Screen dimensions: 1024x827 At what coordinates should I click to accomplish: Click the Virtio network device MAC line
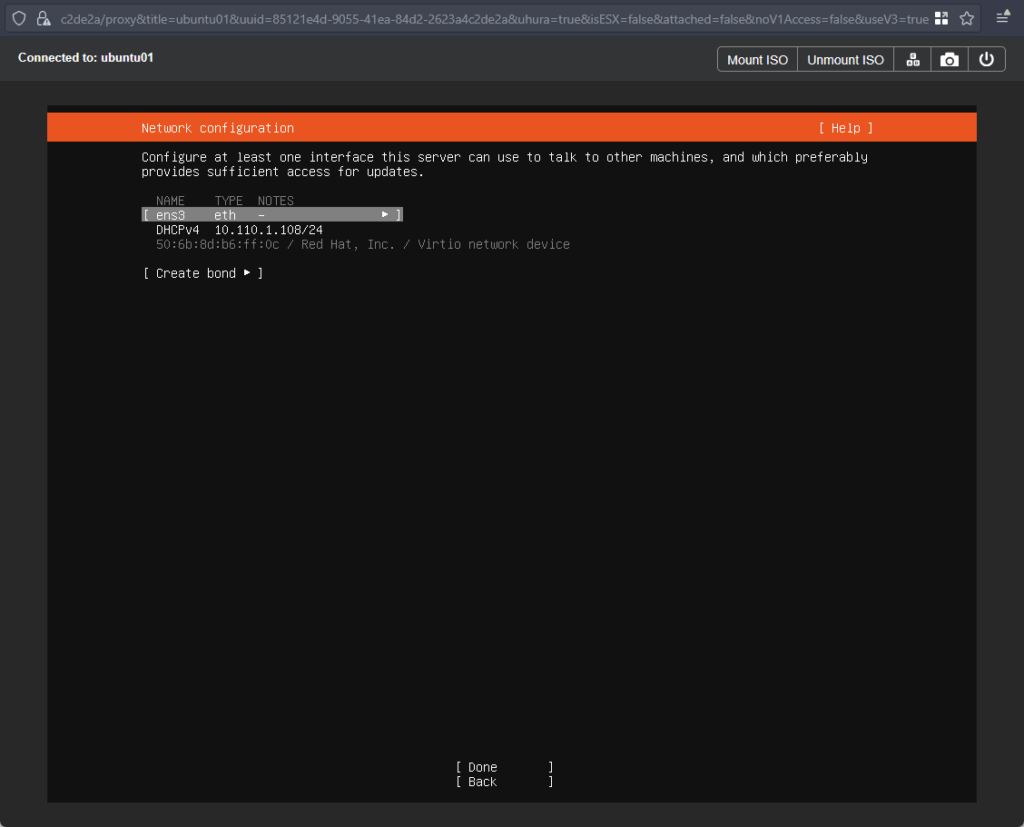pos(362,244)
